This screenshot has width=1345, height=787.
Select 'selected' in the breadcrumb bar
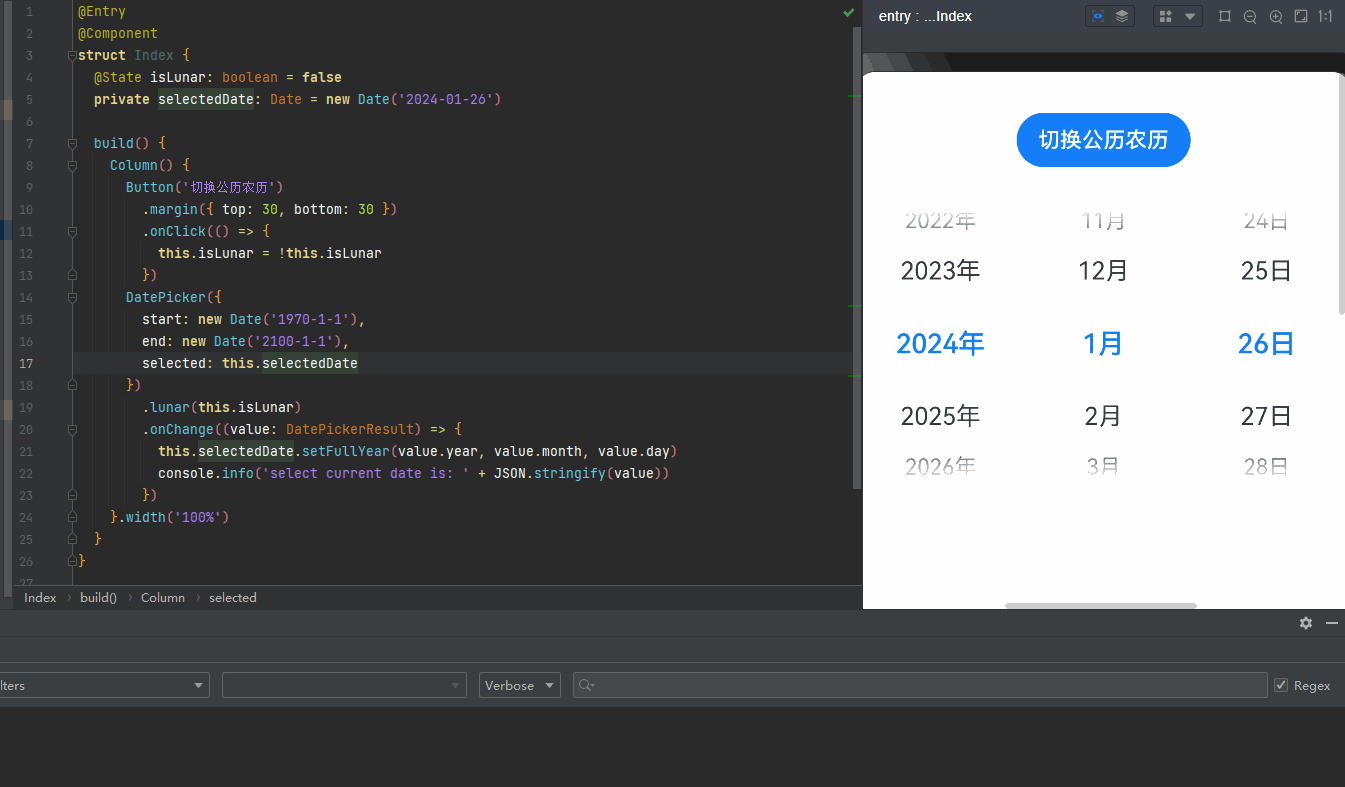233,597
